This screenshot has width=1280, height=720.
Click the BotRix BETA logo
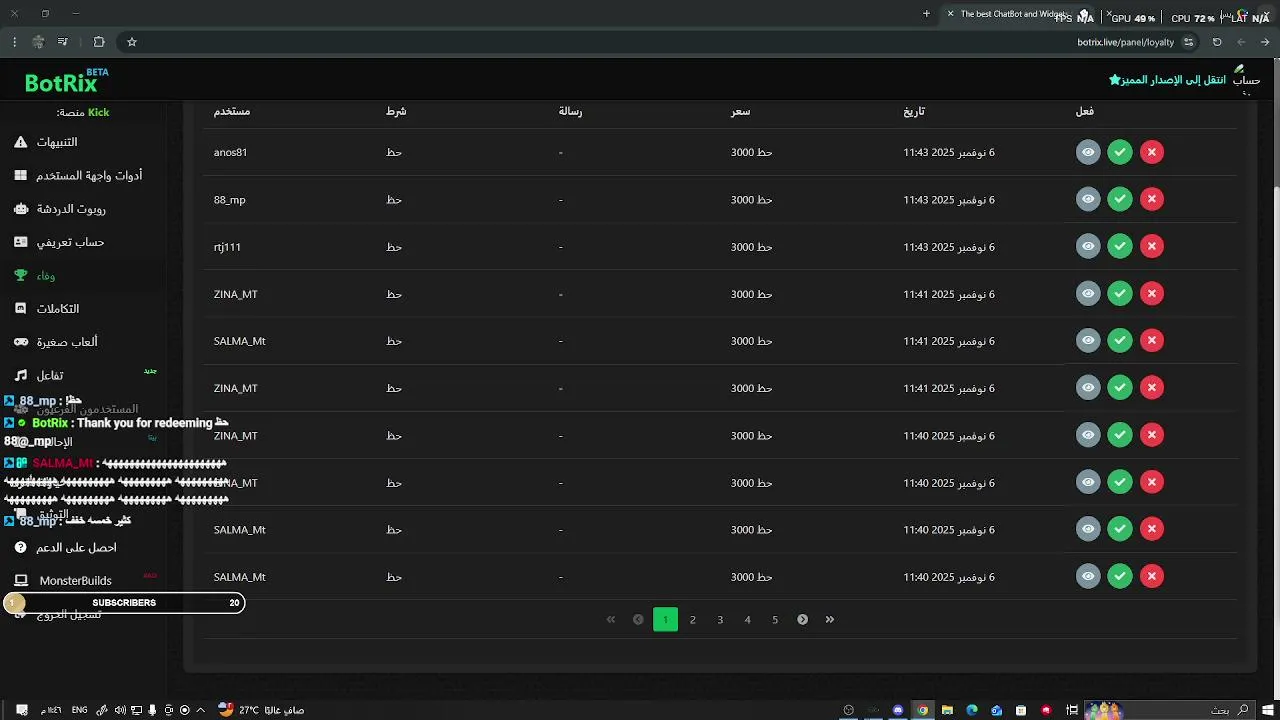click(x=66, y=82)
